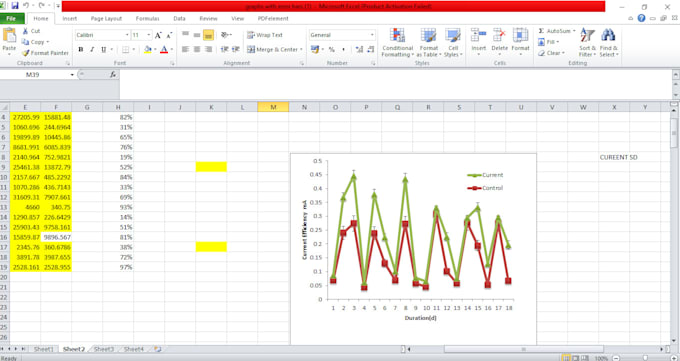Open Sort & Filter options
The width and height of the screenshot is (680, 361).
(x=587, y=43)
